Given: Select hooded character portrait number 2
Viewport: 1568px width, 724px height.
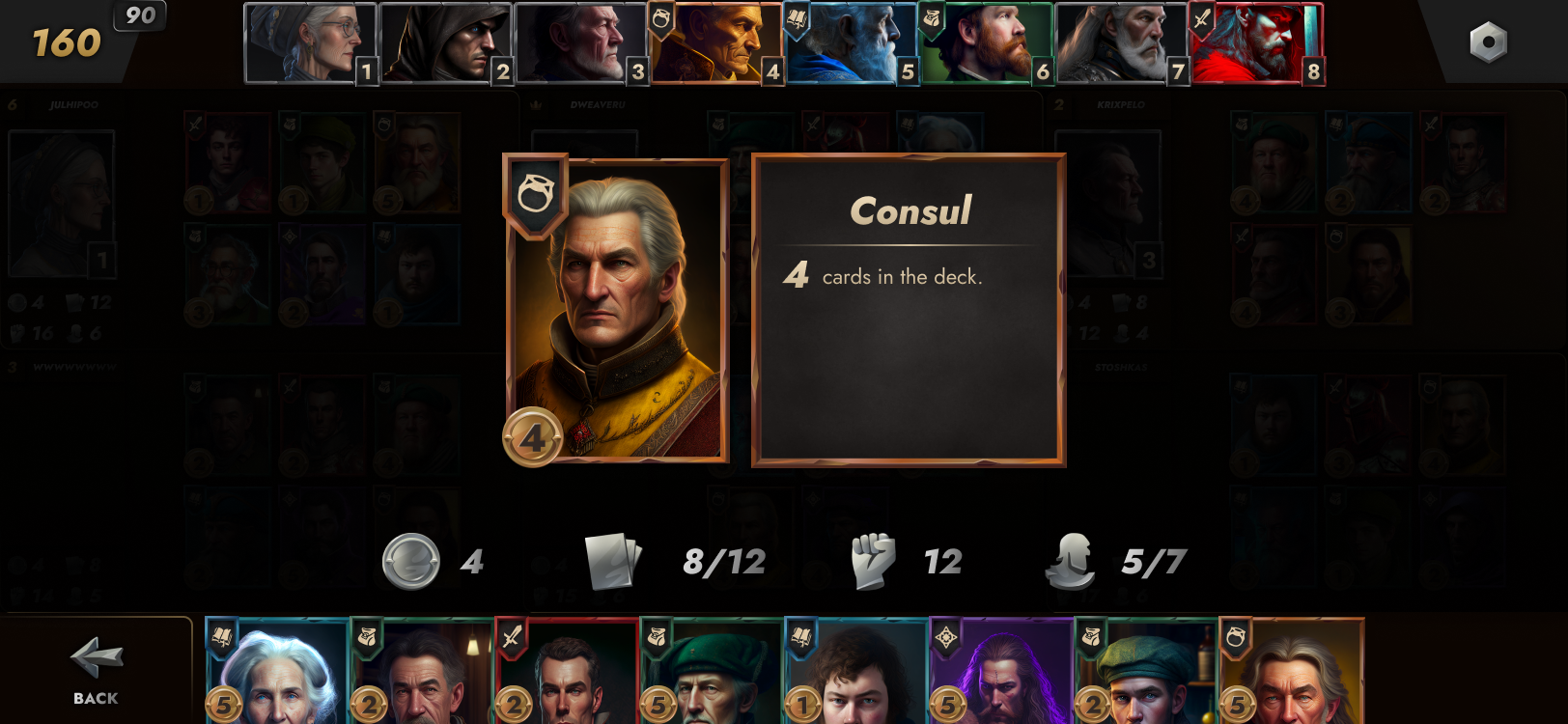Looking at the screenshot, I should click(x=445, y=43).
